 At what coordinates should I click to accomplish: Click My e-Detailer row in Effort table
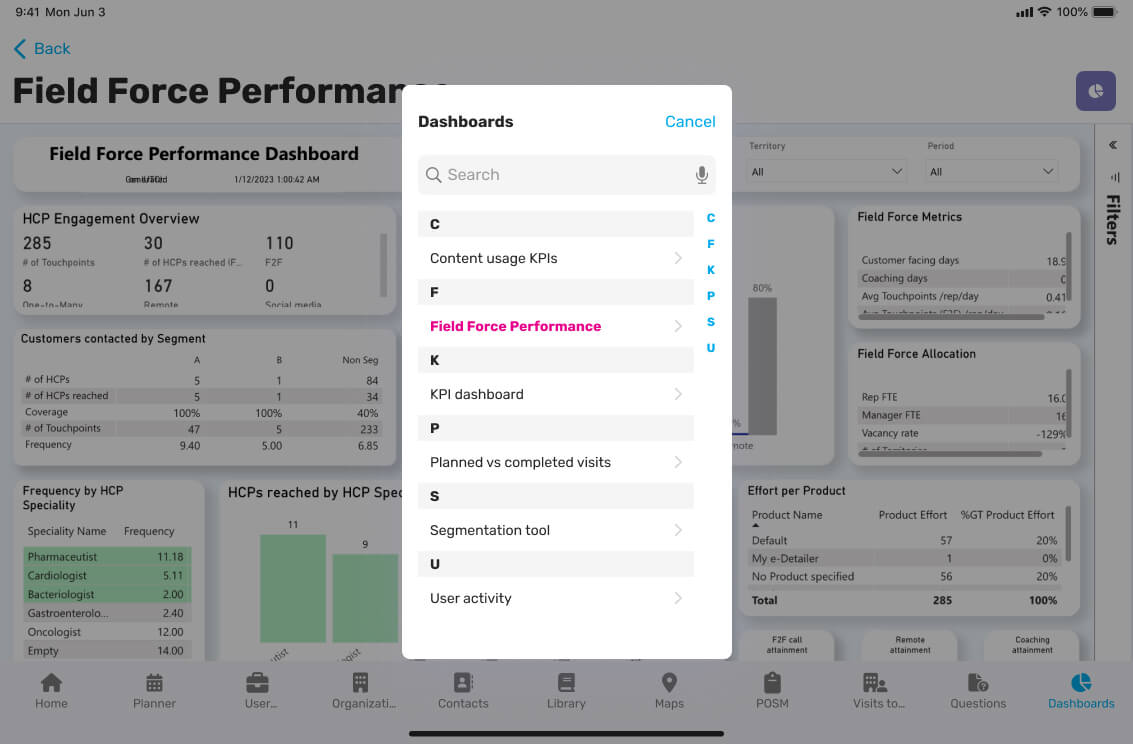pos(905,558)
